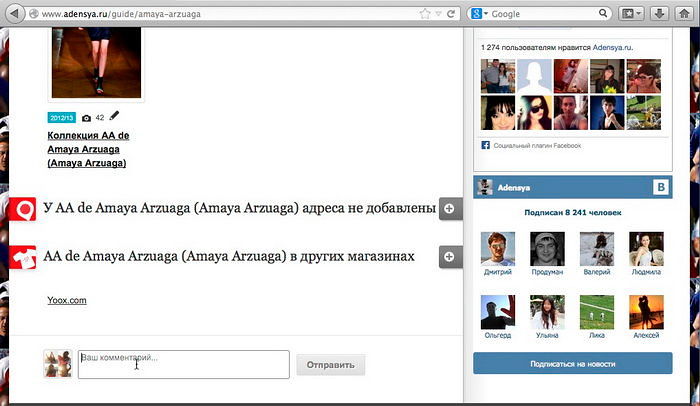
Task: Open Социальный плагин Facebook link
Action: pos(537,146)
